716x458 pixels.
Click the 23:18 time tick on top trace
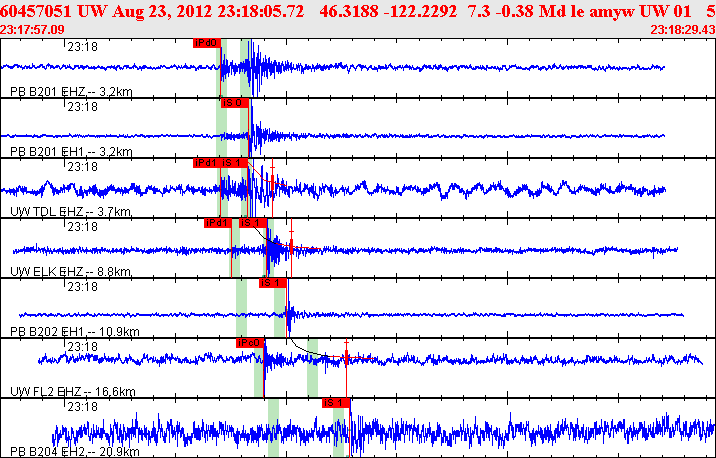pyautogui.click(x=81, y=46)
